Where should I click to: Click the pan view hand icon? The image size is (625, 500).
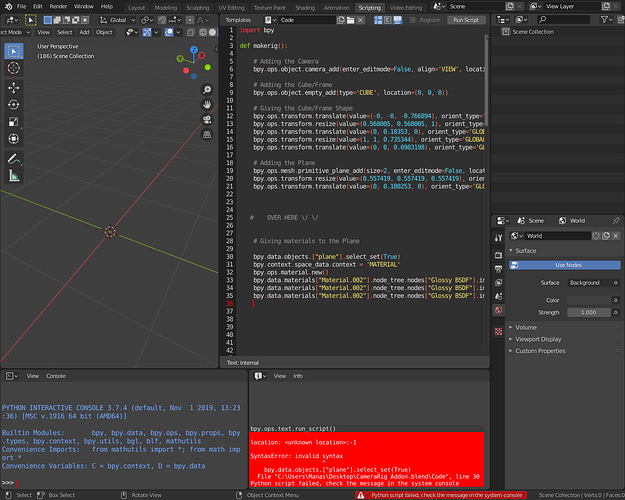coord(207,104)
